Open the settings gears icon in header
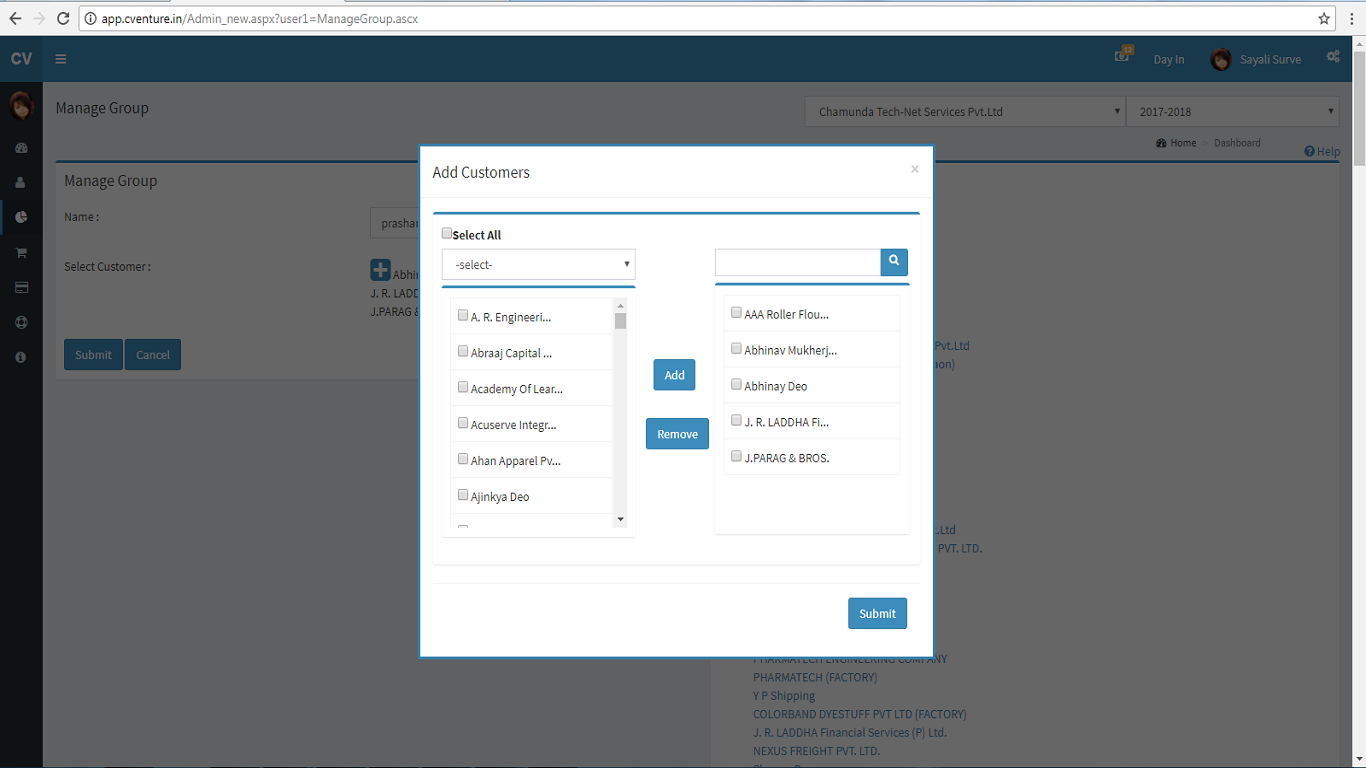Image resolution: width=1366 pixels, height=768 pixels. point(1333,57)
